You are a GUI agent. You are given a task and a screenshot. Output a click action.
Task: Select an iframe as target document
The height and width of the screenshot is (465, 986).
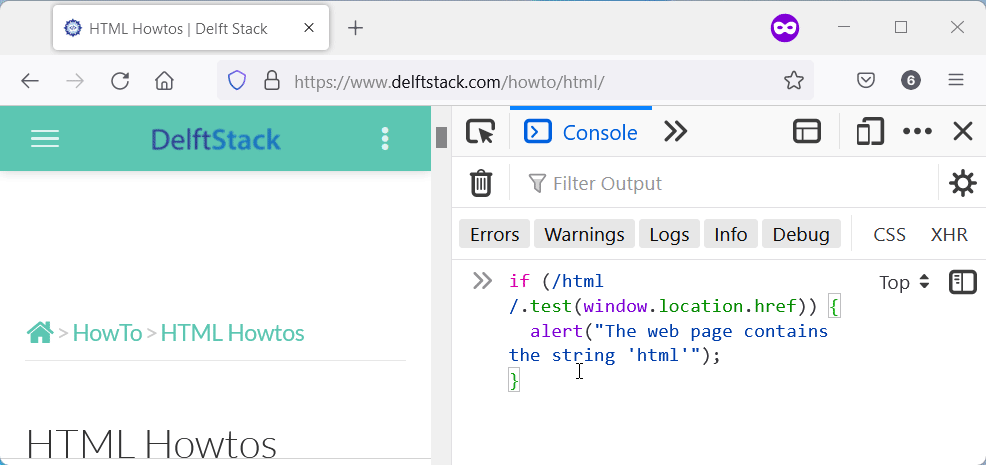(807, 132)
